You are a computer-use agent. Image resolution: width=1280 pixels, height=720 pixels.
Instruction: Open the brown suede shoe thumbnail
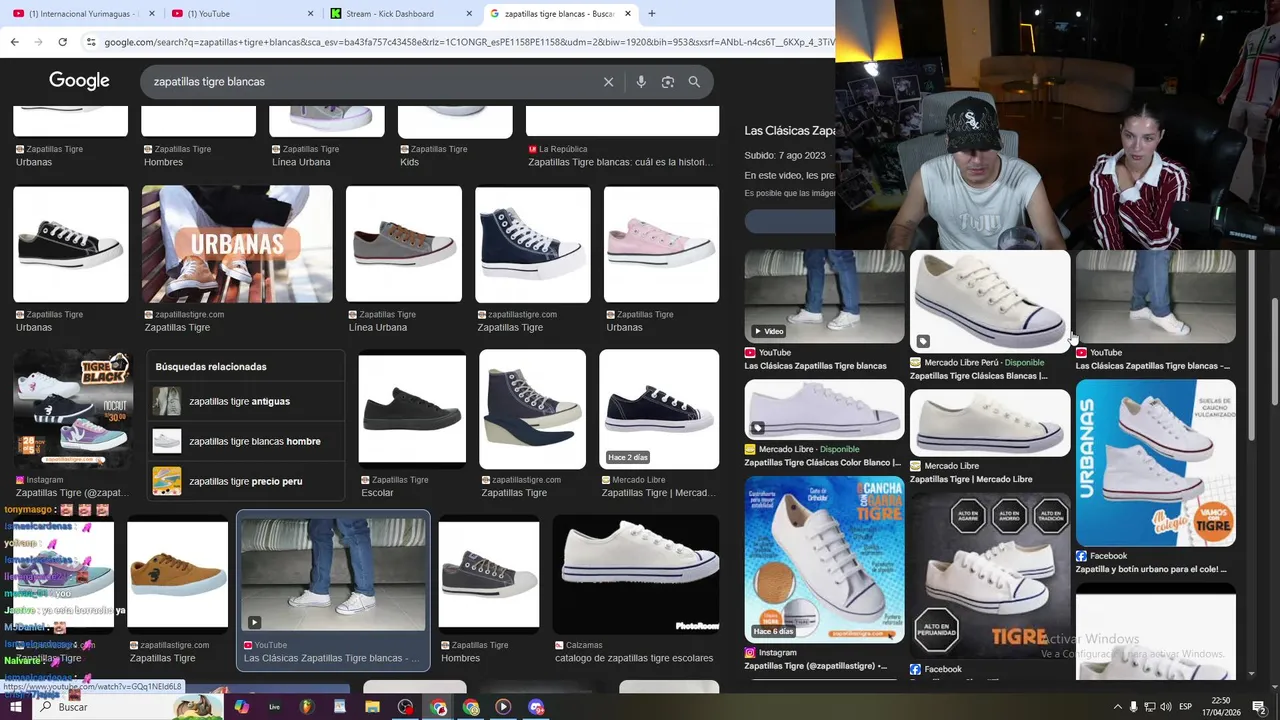177,574
